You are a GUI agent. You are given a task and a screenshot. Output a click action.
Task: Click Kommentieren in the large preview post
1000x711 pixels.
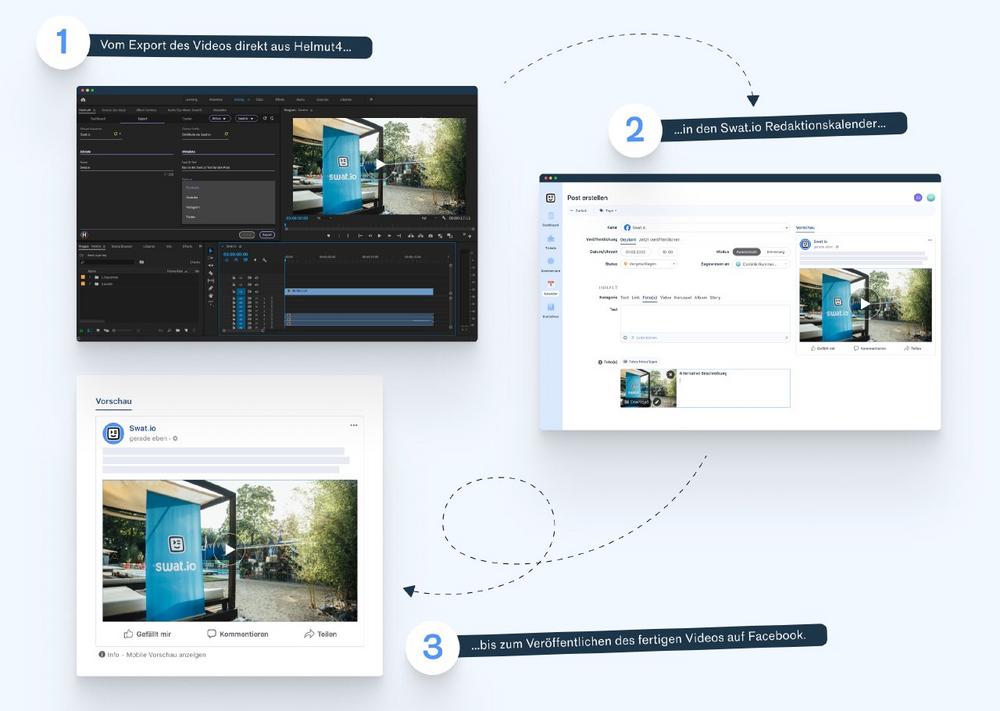[x=238, y=634]
